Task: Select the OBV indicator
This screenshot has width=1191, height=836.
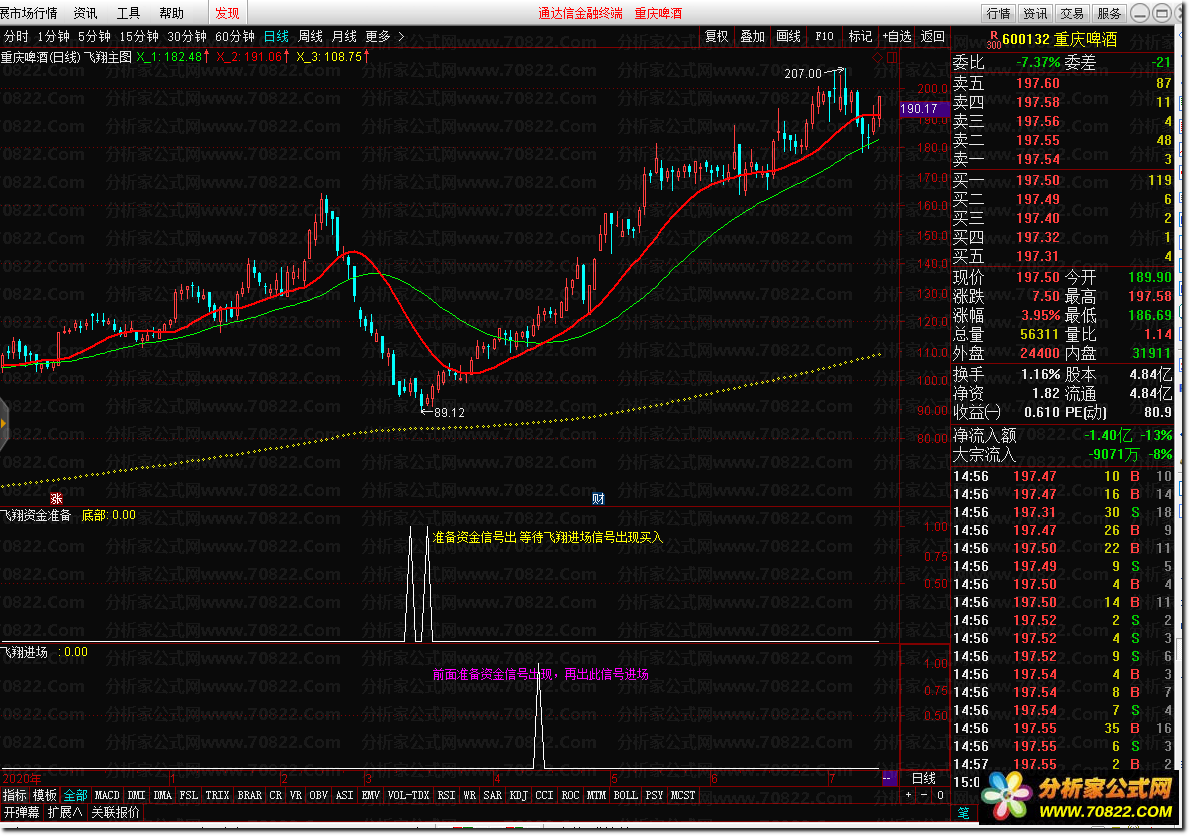Action: click(318, 795)
